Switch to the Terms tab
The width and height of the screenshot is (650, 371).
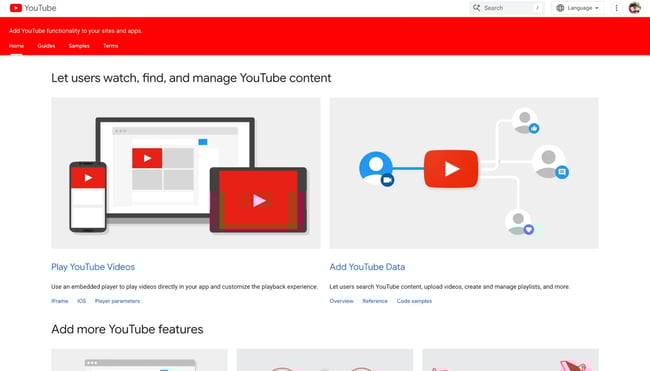click(111, 46)
